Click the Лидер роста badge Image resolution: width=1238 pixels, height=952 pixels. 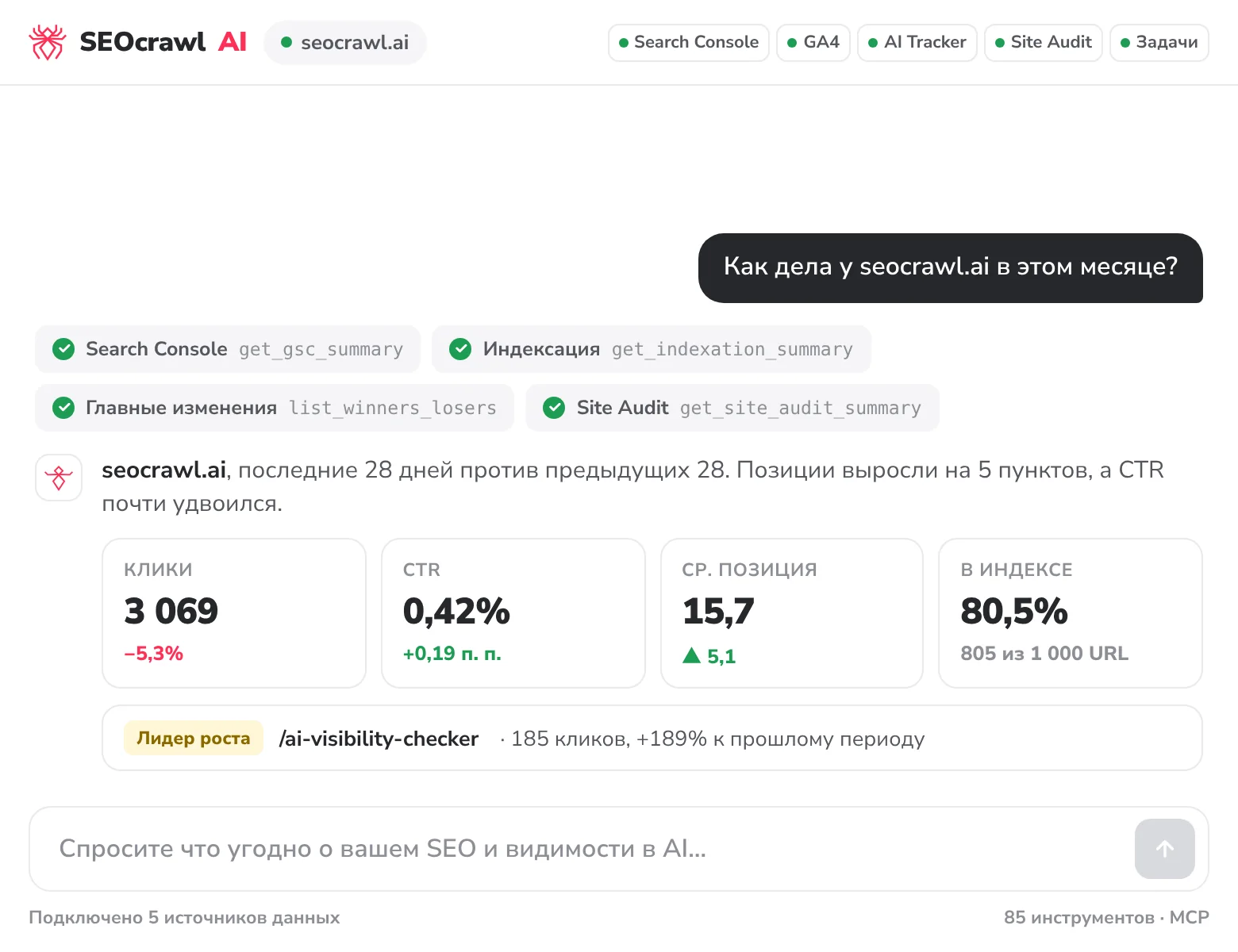[x=194, y=738]
